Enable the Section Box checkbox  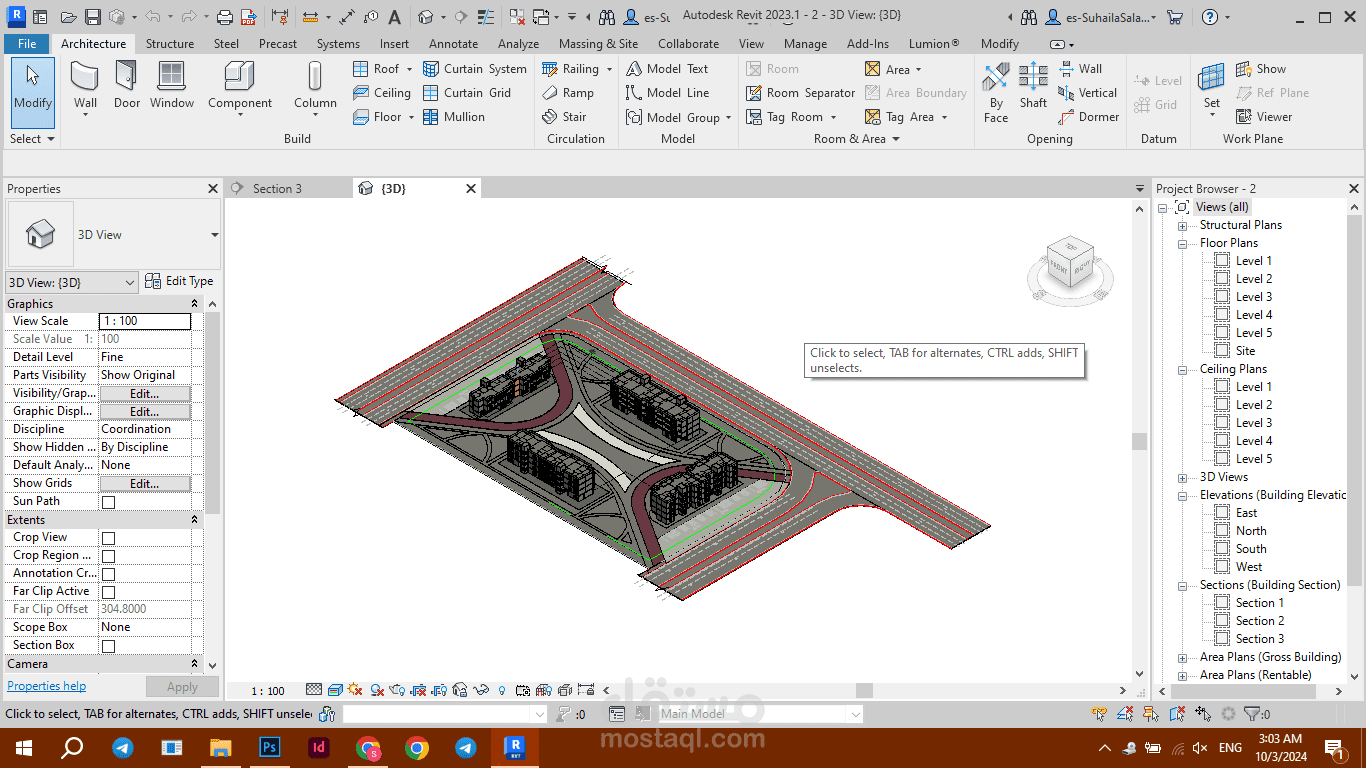[108, 646]
